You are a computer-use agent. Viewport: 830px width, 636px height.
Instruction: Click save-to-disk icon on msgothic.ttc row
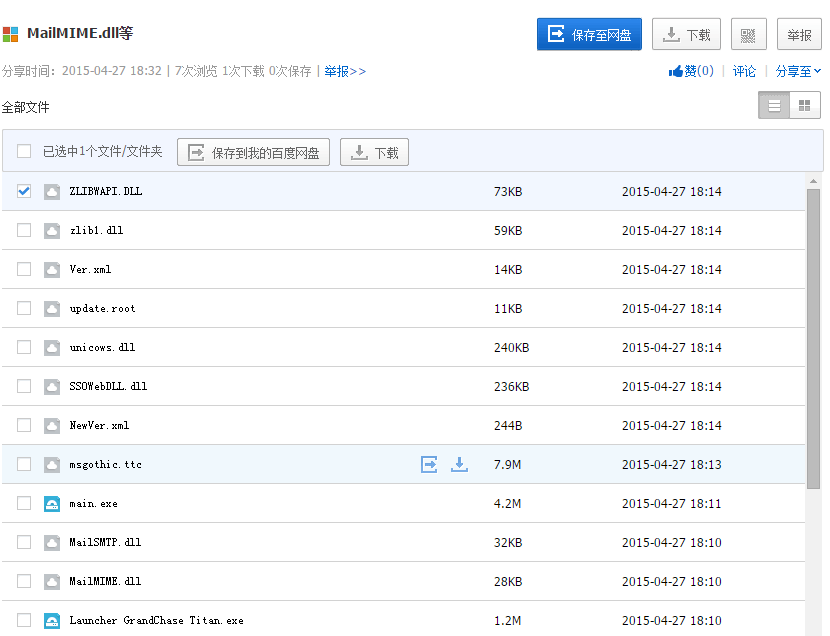(x=429, y=465)
